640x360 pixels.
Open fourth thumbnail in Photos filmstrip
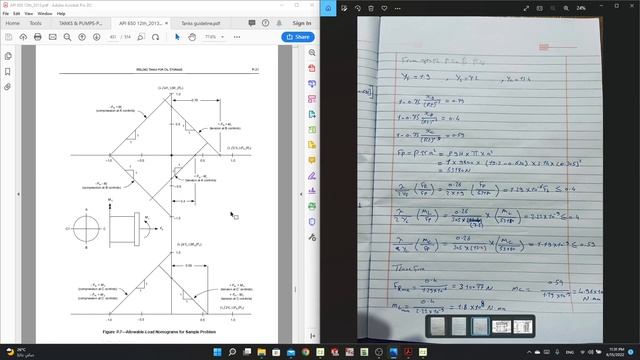[x=501, y=327]
